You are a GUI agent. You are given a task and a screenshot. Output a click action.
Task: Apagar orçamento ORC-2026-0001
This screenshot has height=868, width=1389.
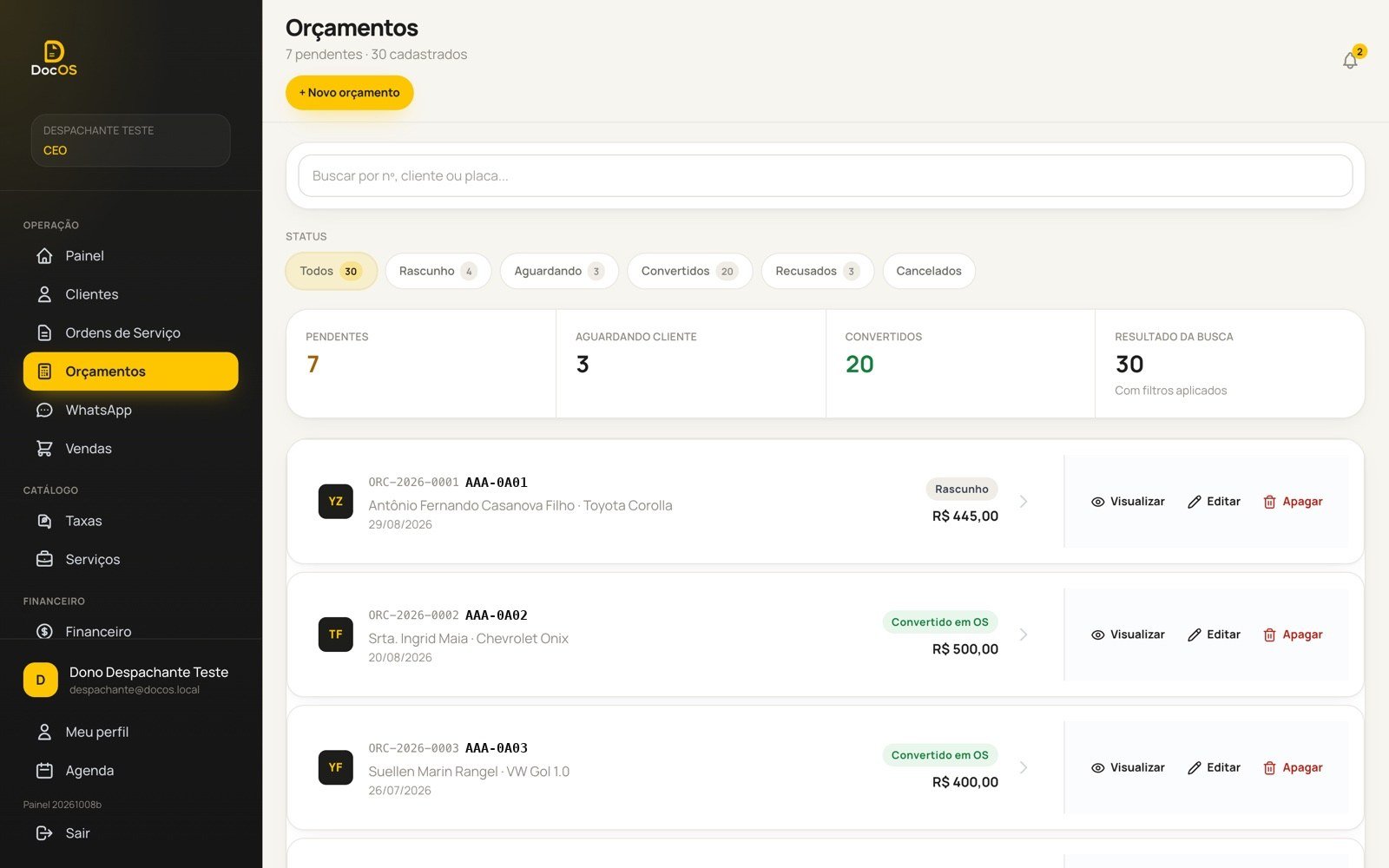point(1293,502)
